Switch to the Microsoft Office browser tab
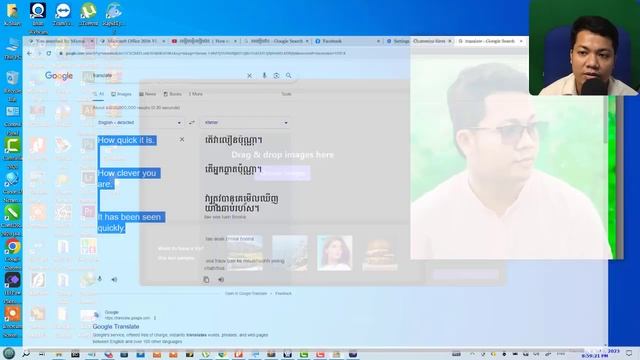Image resolution: width=640 pixels, height=360 pixels. tap(132, 41)
